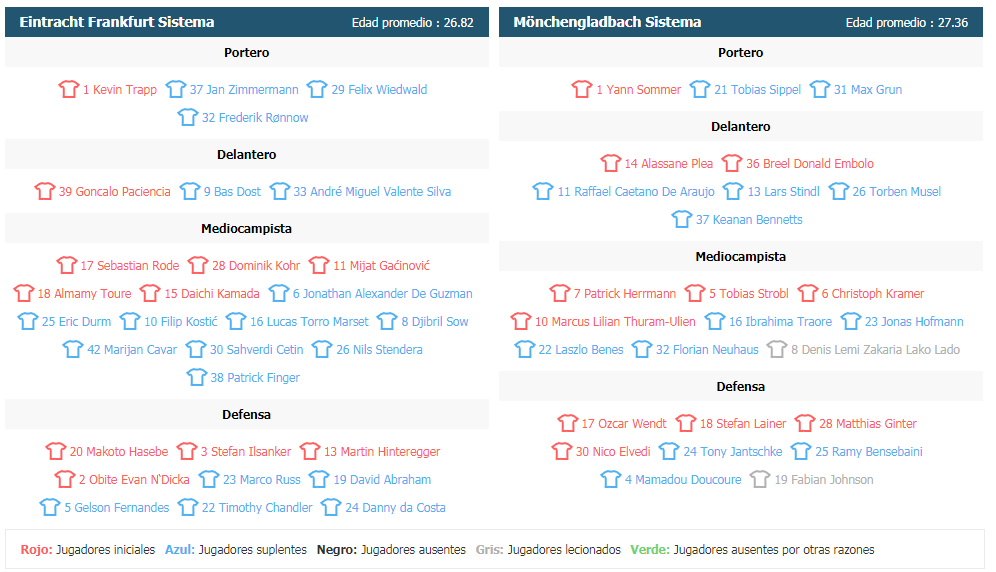
Task: Click the blue jersey icon beside Bas Dost
Action: coord(189,191)
